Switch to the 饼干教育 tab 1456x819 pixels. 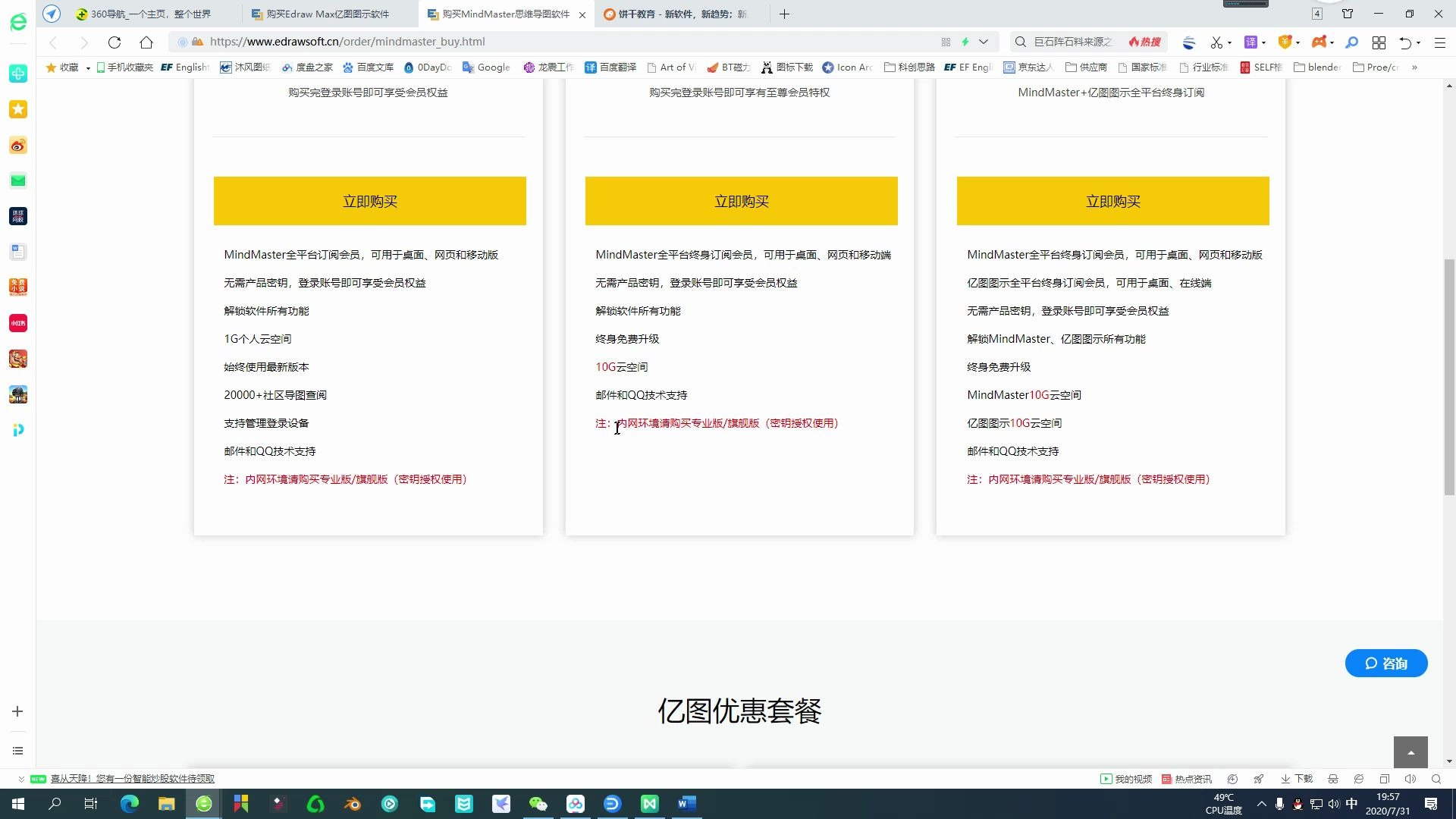pos(675,14)
